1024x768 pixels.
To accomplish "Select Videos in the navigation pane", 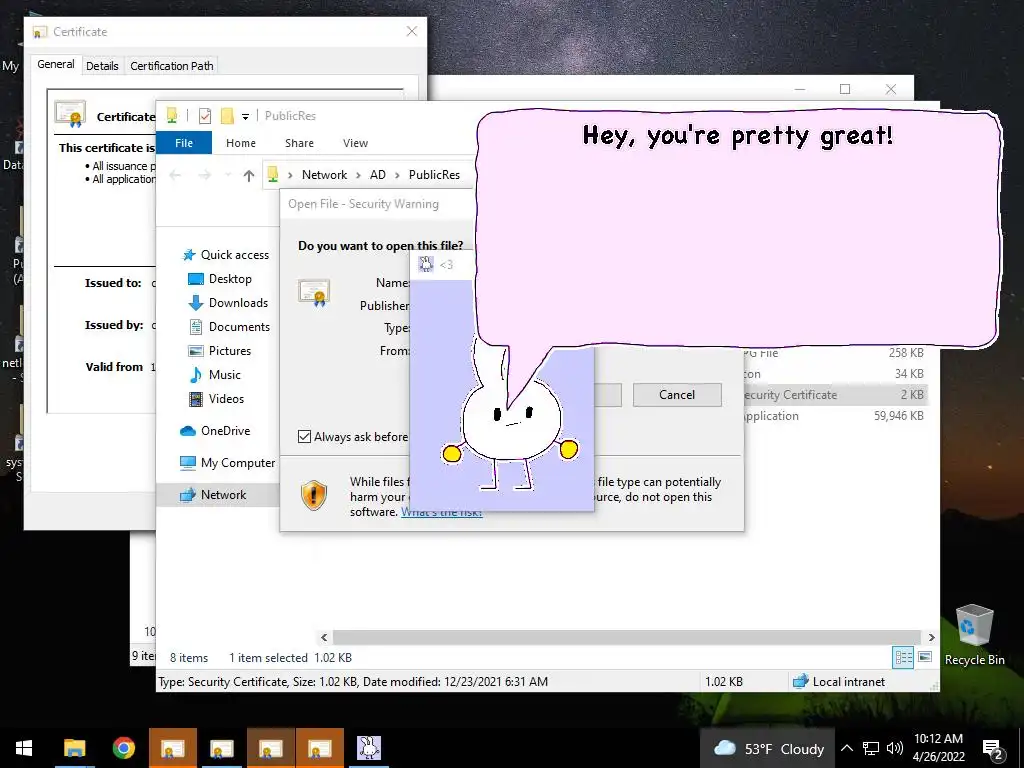I will coord(216,399).
